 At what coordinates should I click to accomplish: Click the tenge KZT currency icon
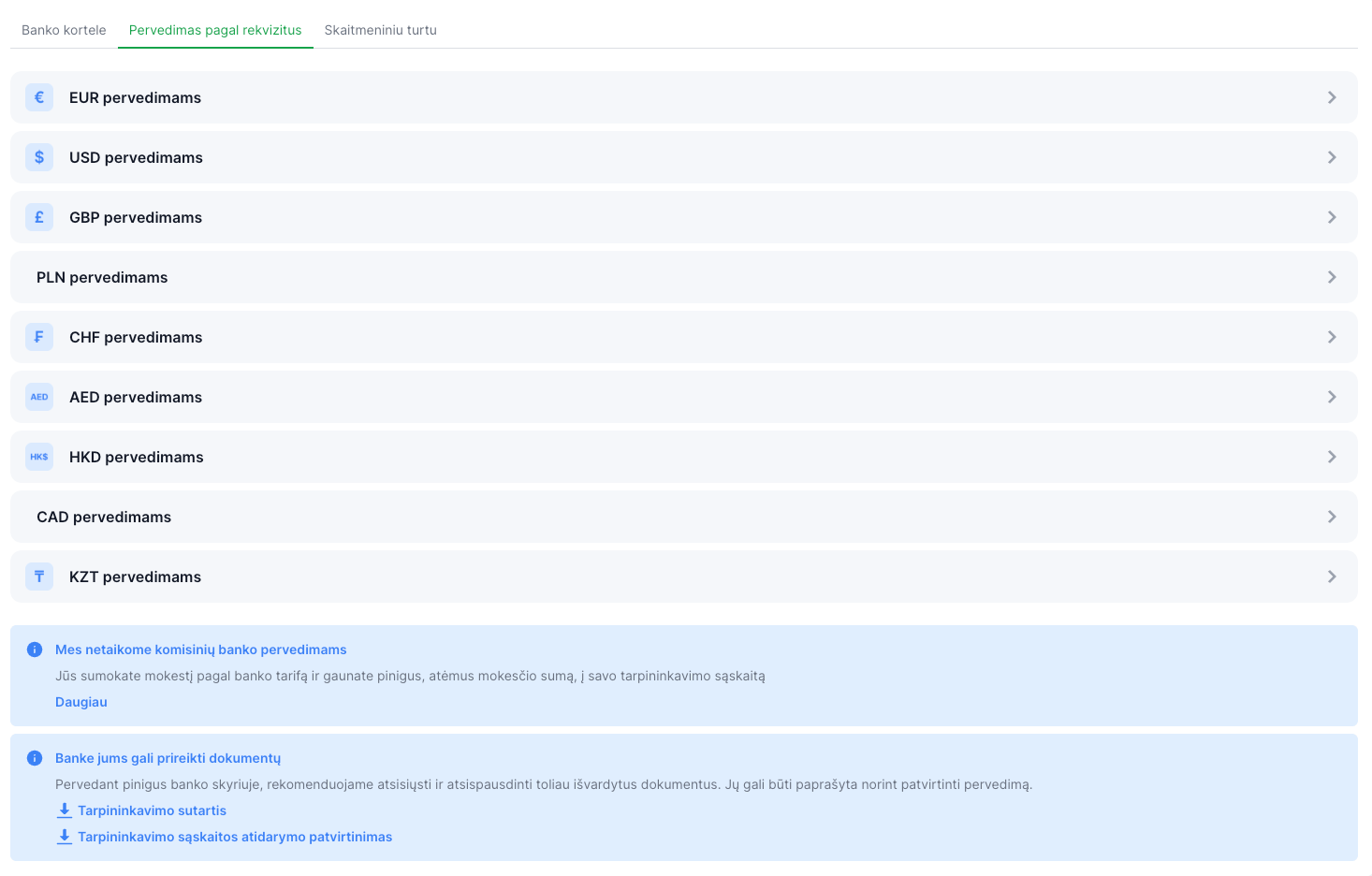click(39, 577)
